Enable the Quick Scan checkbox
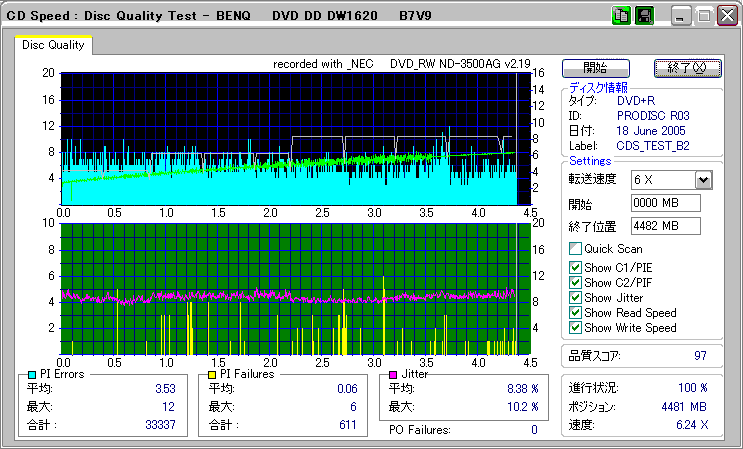This screenshot has width=743, height=449. click(575, 249)
